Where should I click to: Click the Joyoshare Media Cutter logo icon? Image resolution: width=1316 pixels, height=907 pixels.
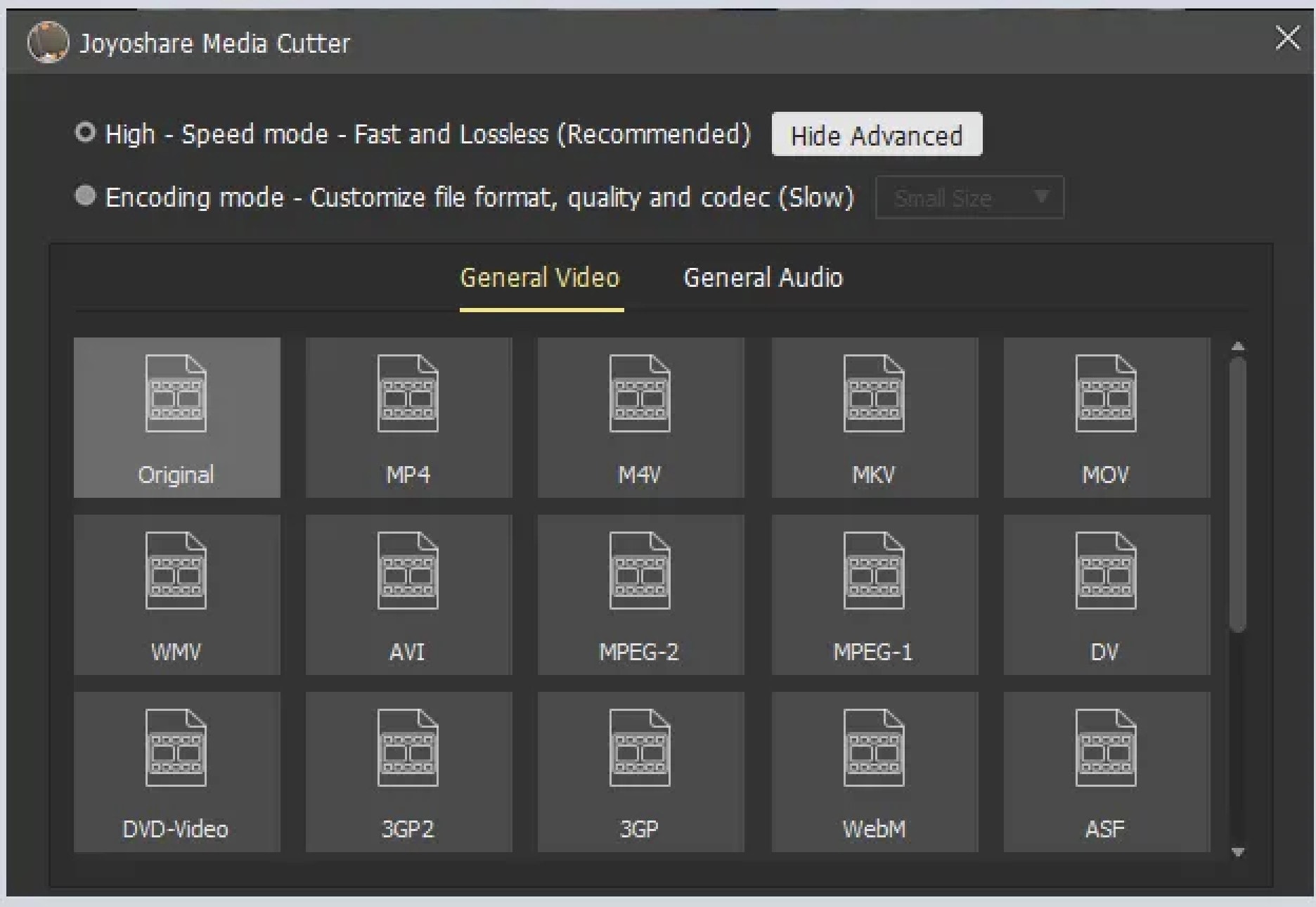48,43
